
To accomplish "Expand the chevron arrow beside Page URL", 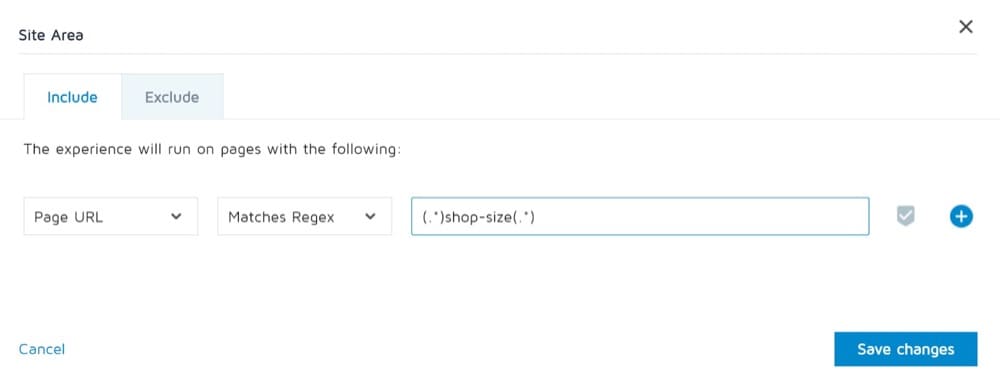I will click(x=177, y=216).
